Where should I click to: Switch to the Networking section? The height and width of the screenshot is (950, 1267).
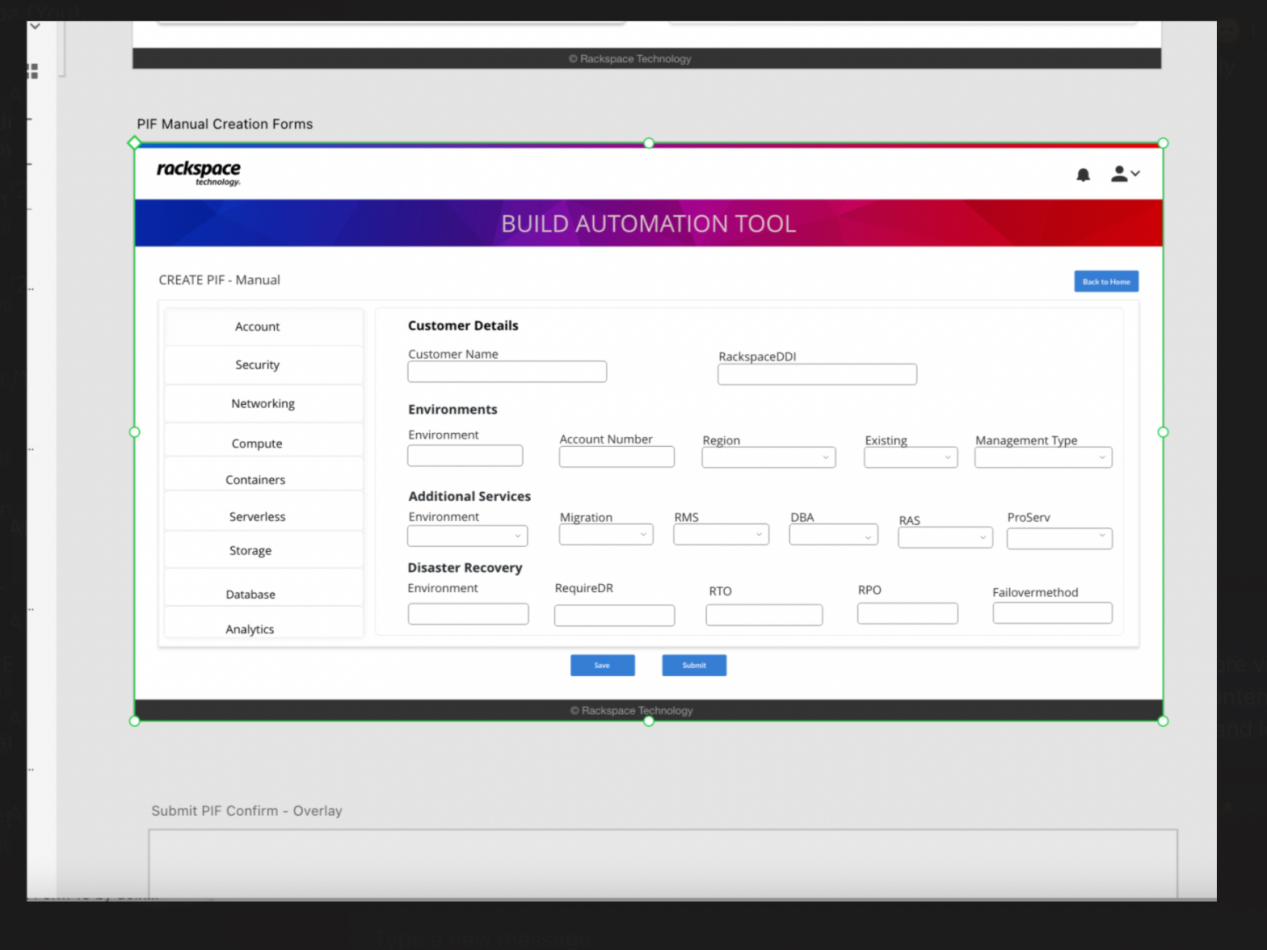point(263,404)
